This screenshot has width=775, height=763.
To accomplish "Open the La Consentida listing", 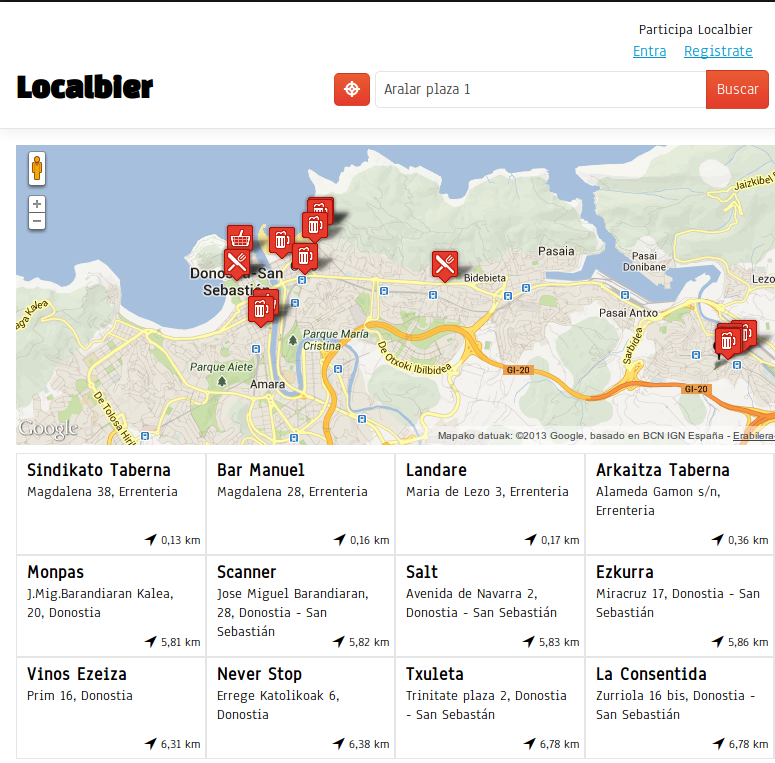I will (x=679, y=706).
